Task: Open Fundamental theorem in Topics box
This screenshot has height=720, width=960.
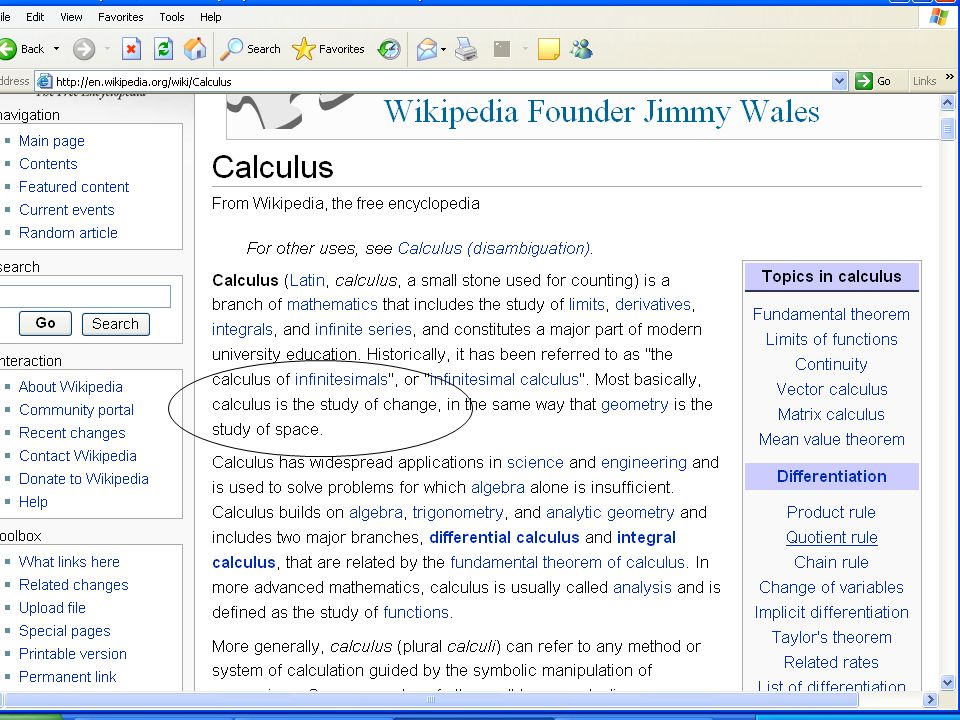Action: 831,314
